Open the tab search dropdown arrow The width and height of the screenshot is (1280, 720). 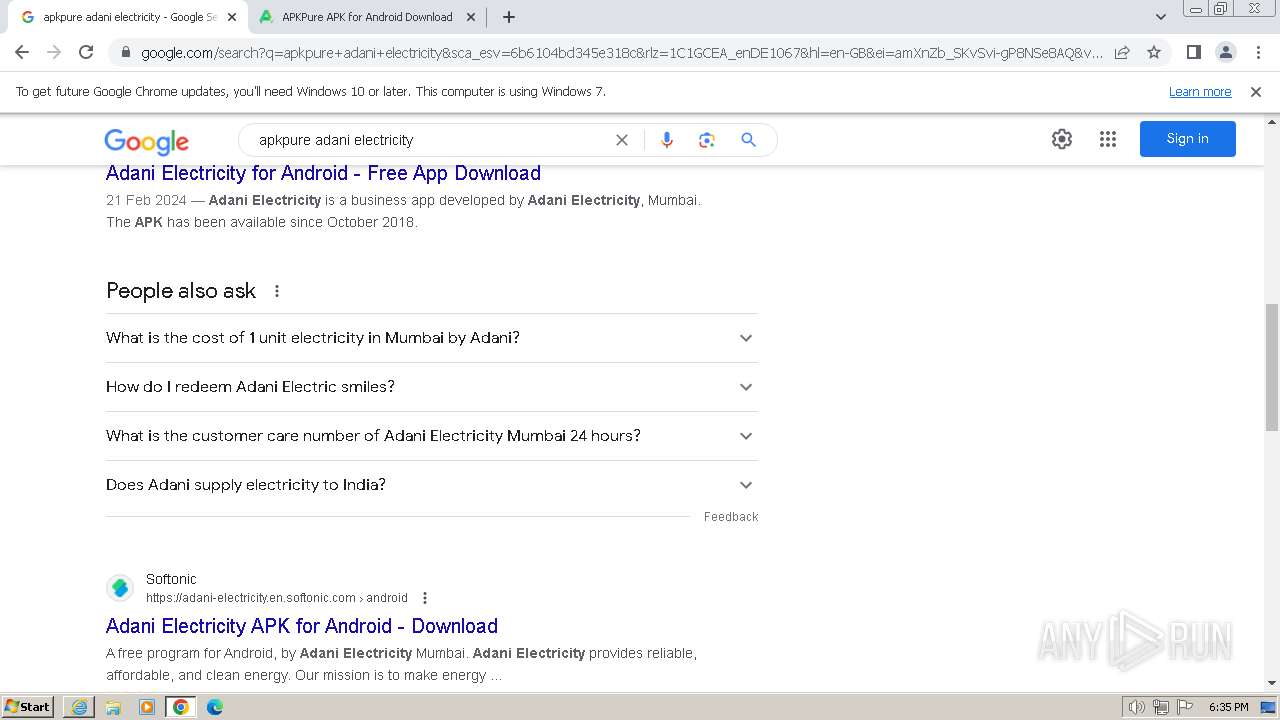(x=1161, y=17)
